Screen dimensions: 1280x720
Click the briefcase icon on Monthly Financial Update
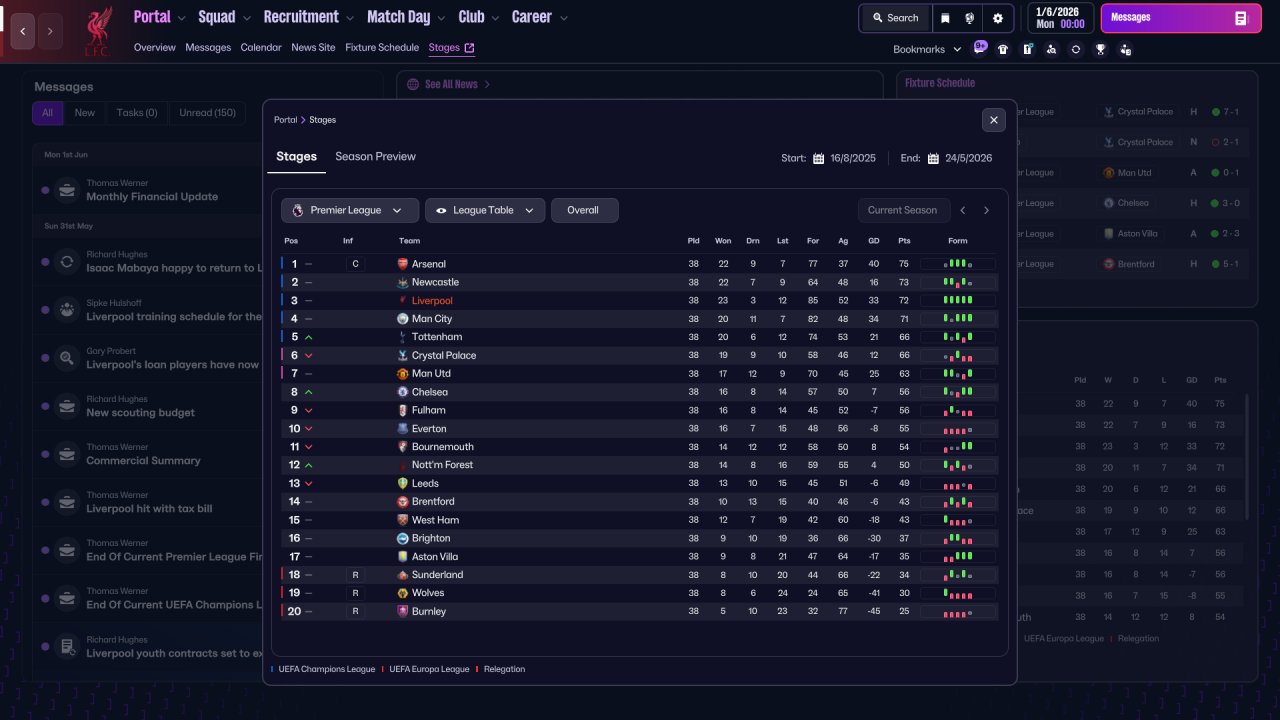(x=67, y=190)
